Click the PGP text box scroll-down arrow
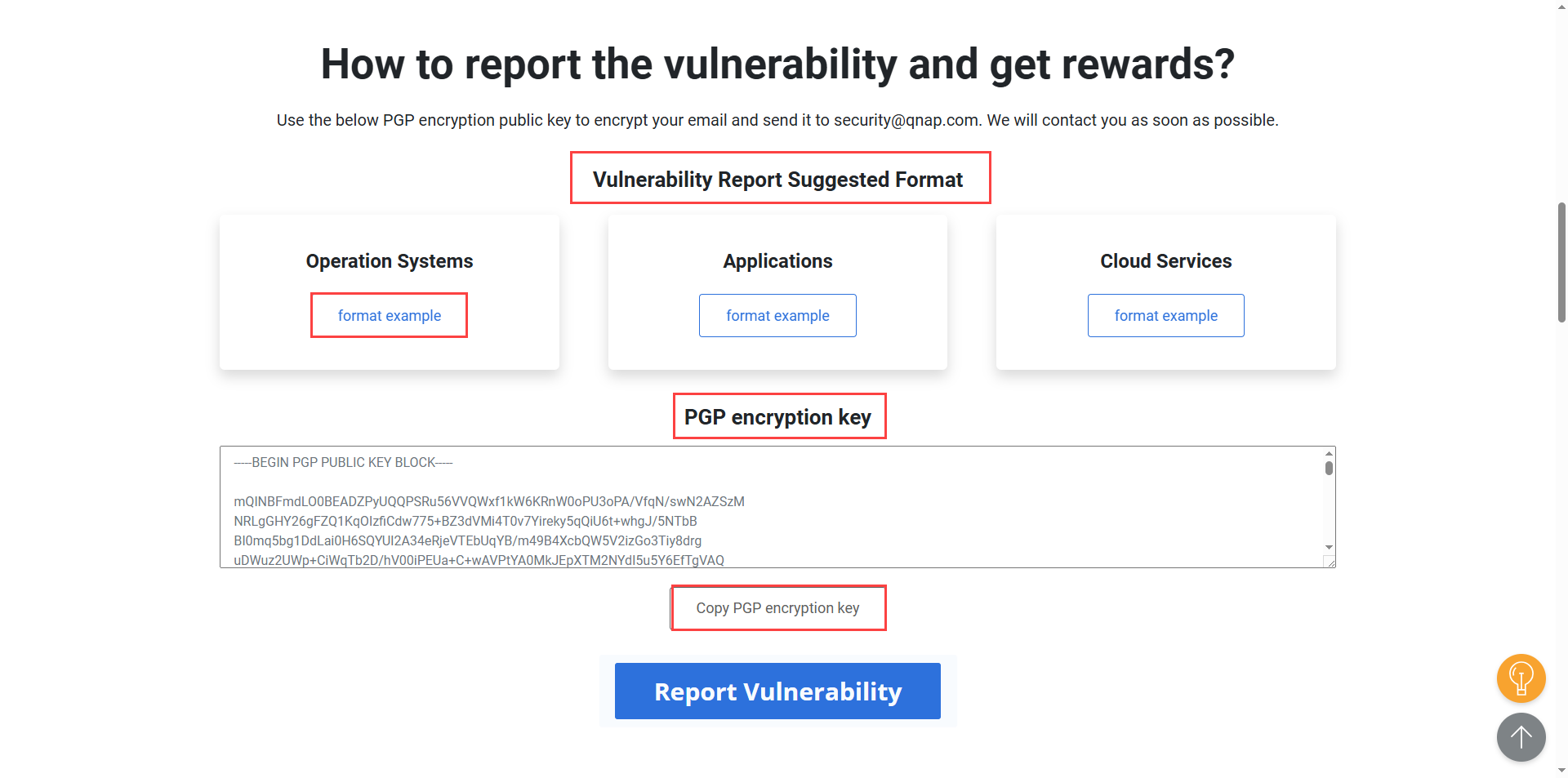Image resolution: width=1568 pixels, height=778 pixels. (x=1329, y=547)
